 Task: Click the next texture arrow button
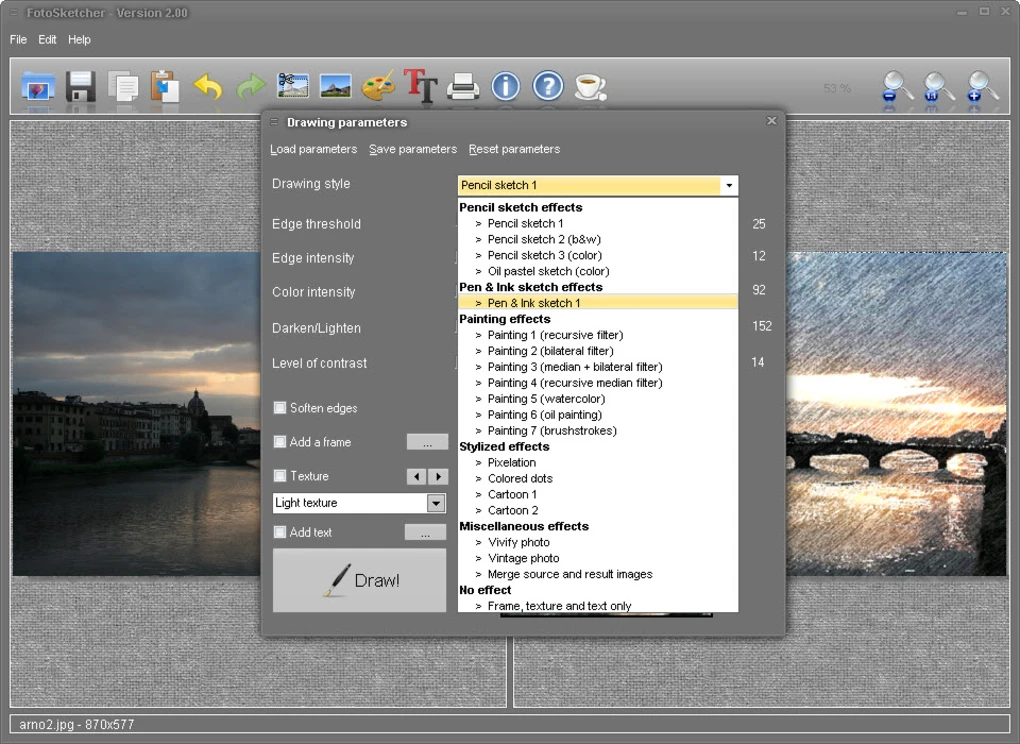click(438, 476)
